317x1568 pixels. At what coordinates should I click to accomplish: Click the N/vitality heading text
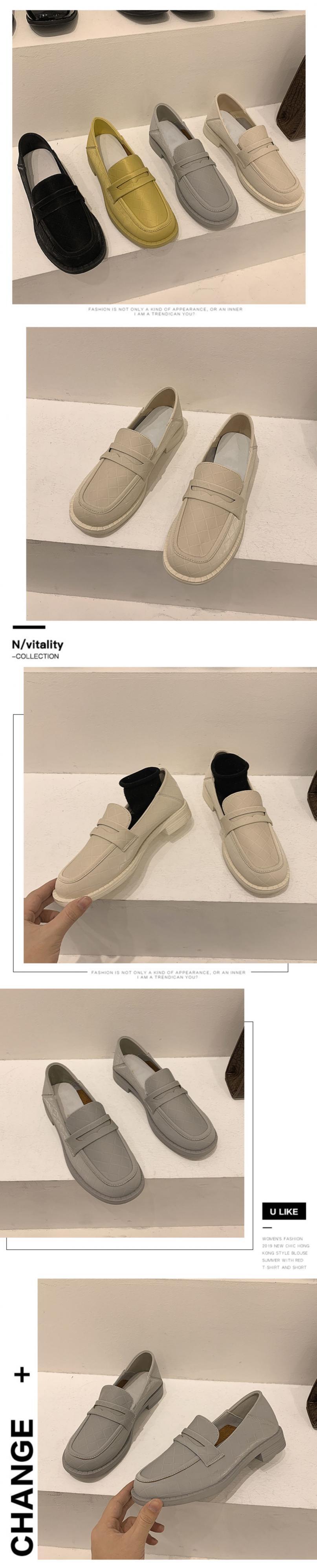(38, 644)
